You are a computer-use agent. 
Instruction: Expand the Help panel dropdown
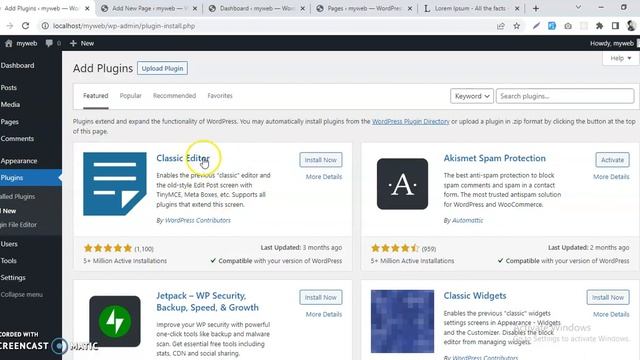[621, 58]
